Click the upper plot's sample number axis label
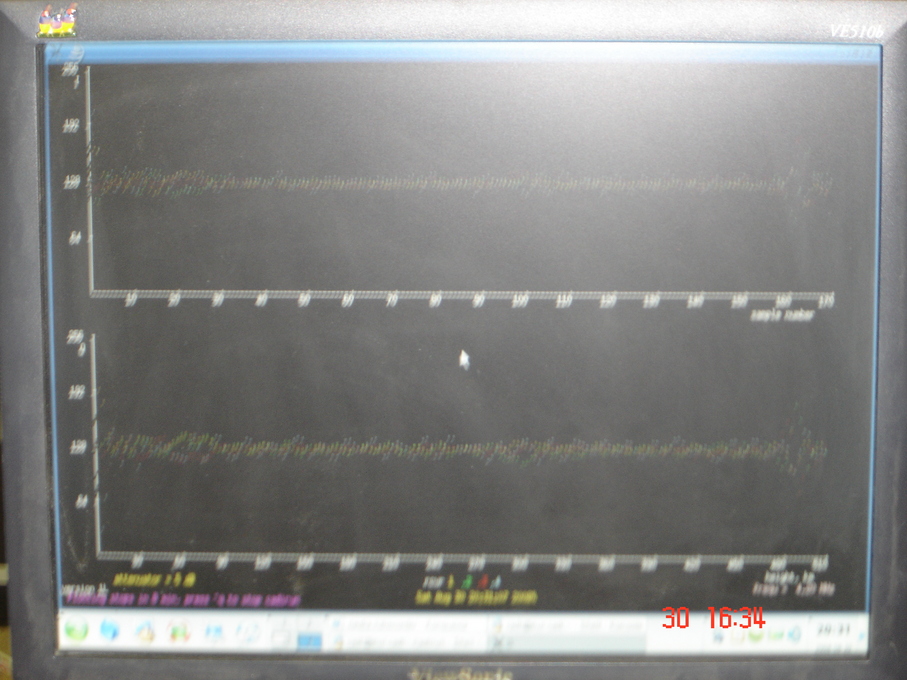907x680 pixels. [781, 315]
